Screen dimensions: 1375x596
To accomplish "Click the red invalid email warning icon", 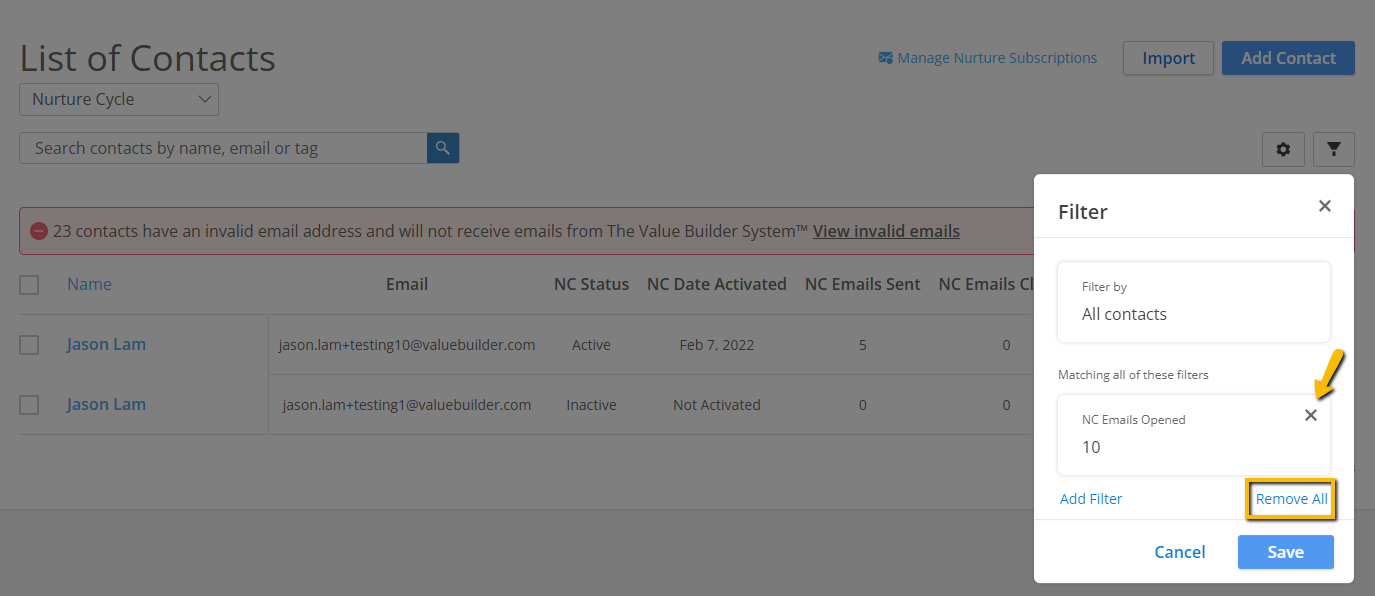I will (38, 231).
